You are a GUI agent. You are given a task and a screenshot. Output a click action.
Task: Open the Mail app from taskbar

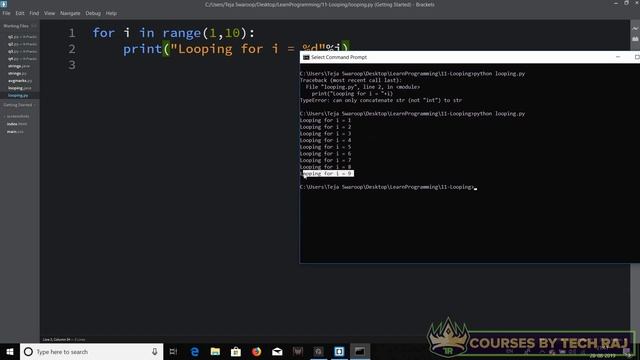[x=277, y=351]
